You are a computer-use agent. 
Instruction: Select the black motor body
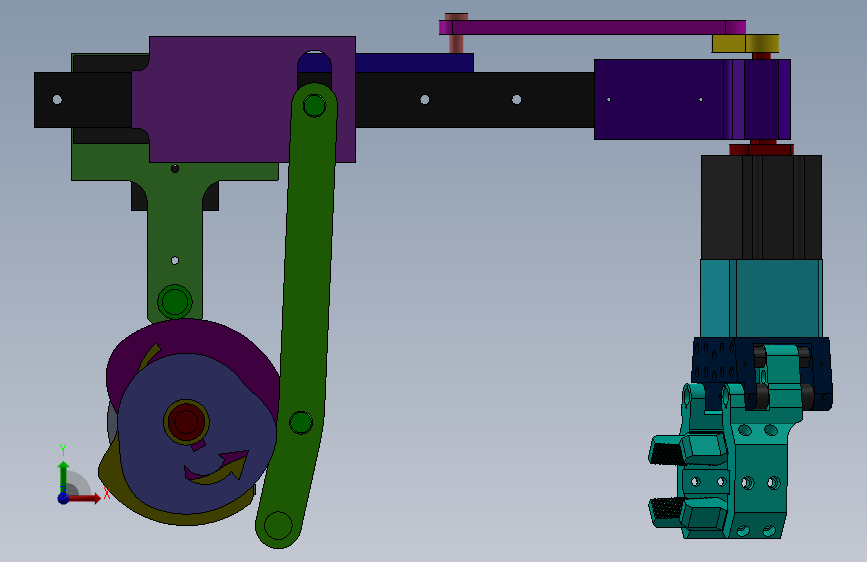click(761, 207)
